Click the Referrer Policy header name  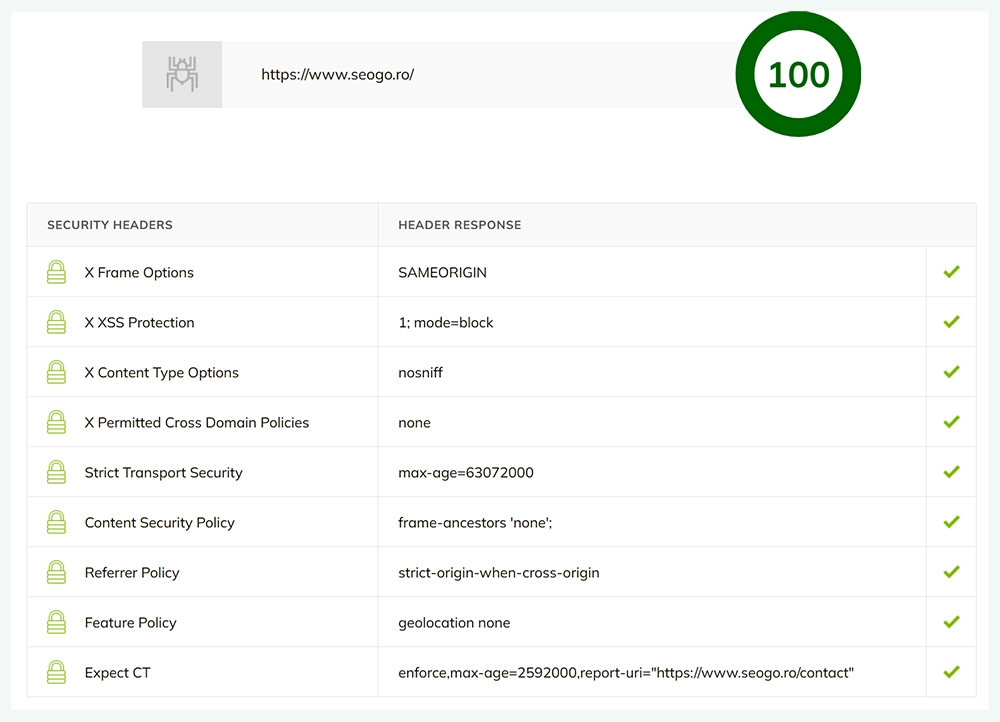132,573
